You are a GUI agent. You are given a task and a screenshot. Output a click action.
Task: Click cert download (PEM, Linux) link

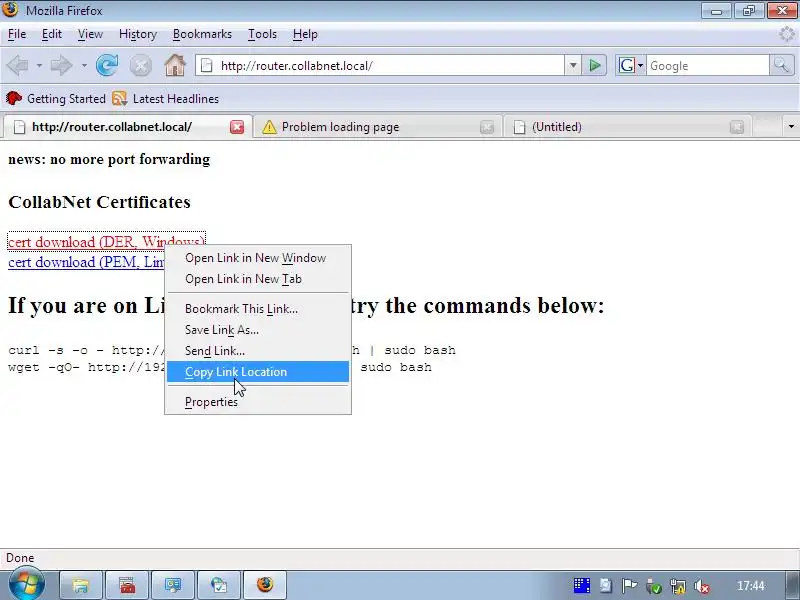(x=86, y=262)
